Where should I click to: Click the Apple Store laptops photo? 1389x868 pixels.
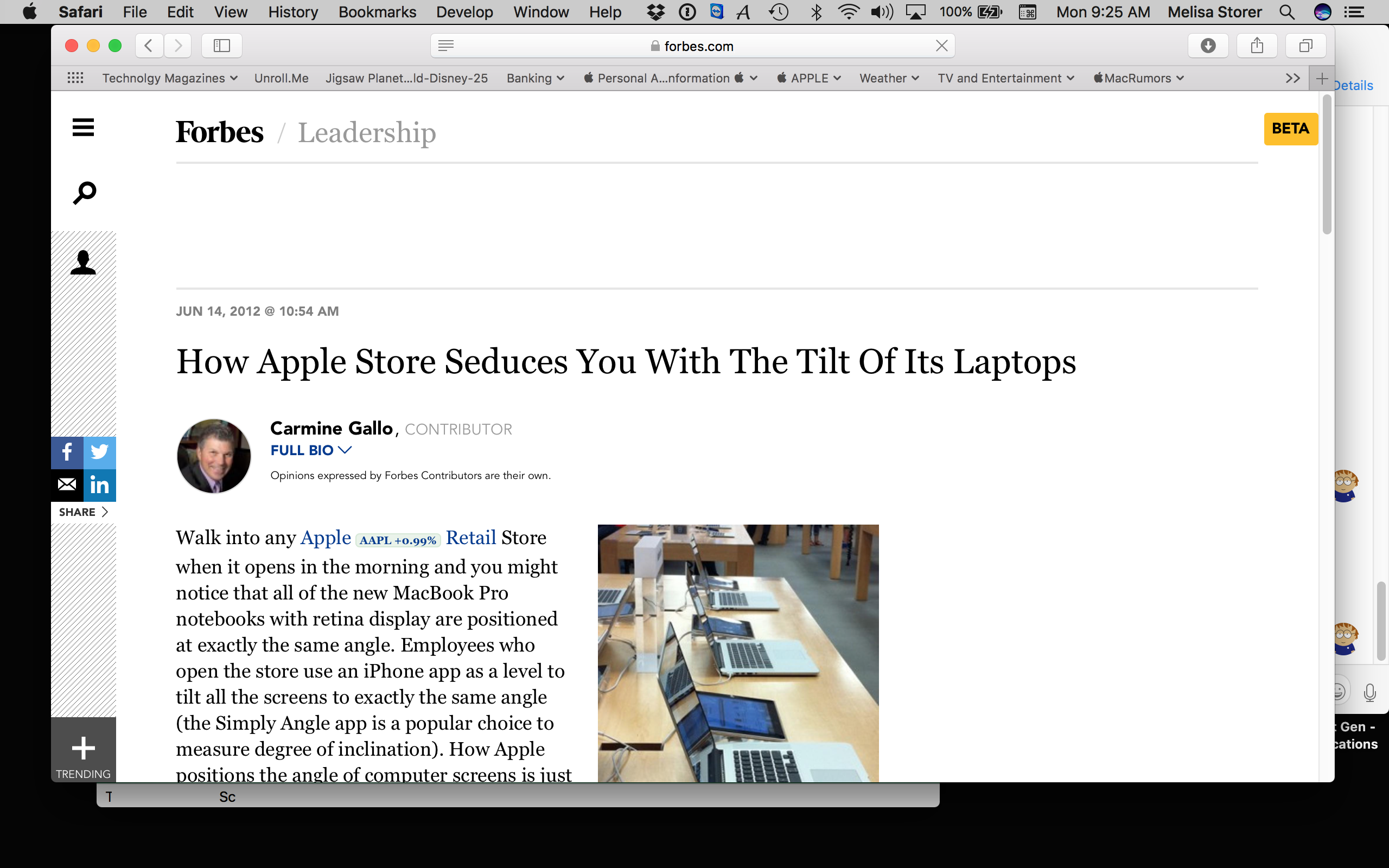[738, 653]
